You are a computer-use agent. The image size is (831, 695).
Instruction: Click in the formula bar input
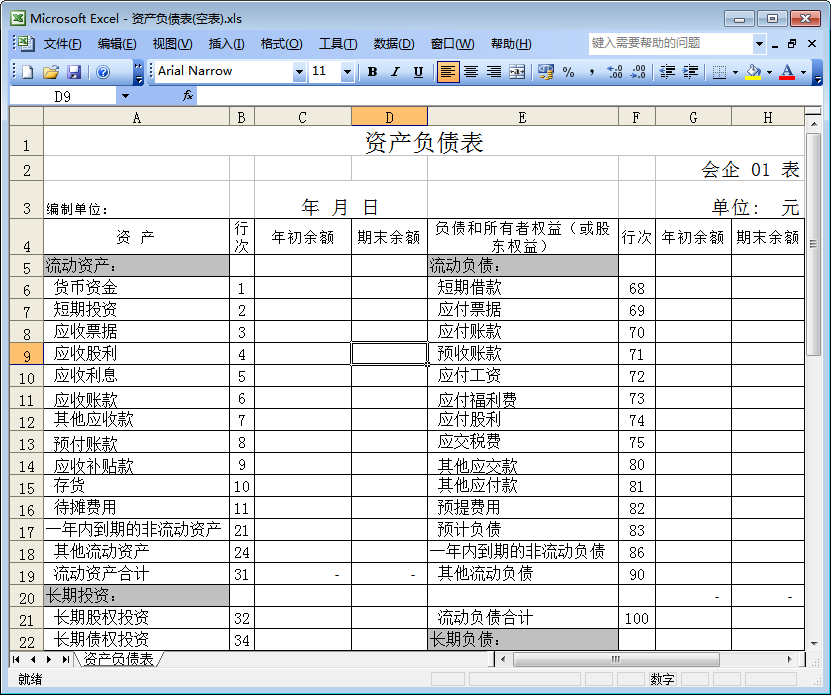pyautogui.click(x=509, y=96)
